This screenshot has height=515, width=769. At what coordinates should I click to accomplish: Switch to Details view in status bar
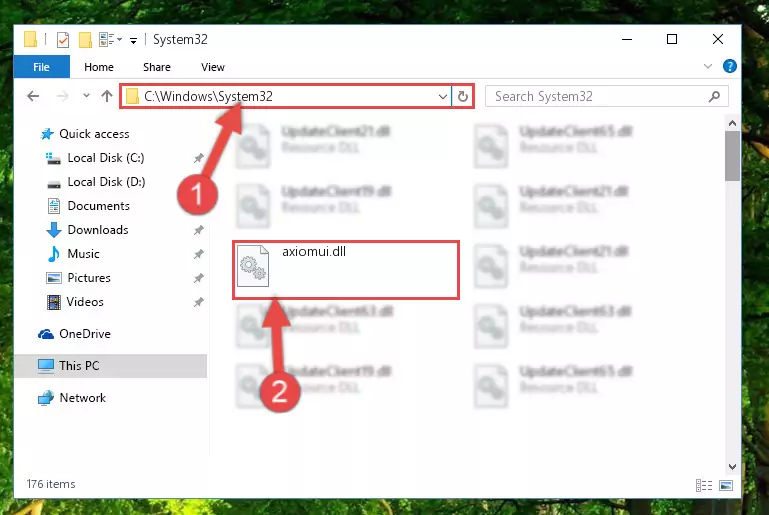[x=704, y=486]
